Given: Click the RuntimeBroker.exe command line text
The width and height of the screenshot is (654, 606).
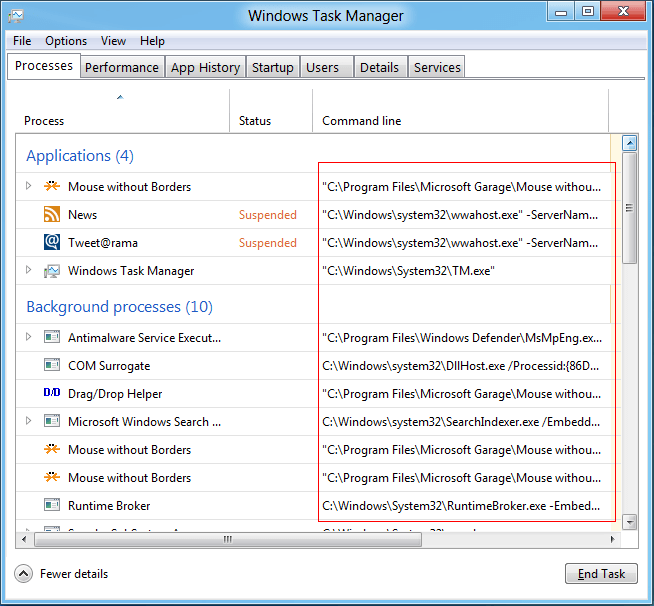Looking at the screenshot, I should point(461,505).
